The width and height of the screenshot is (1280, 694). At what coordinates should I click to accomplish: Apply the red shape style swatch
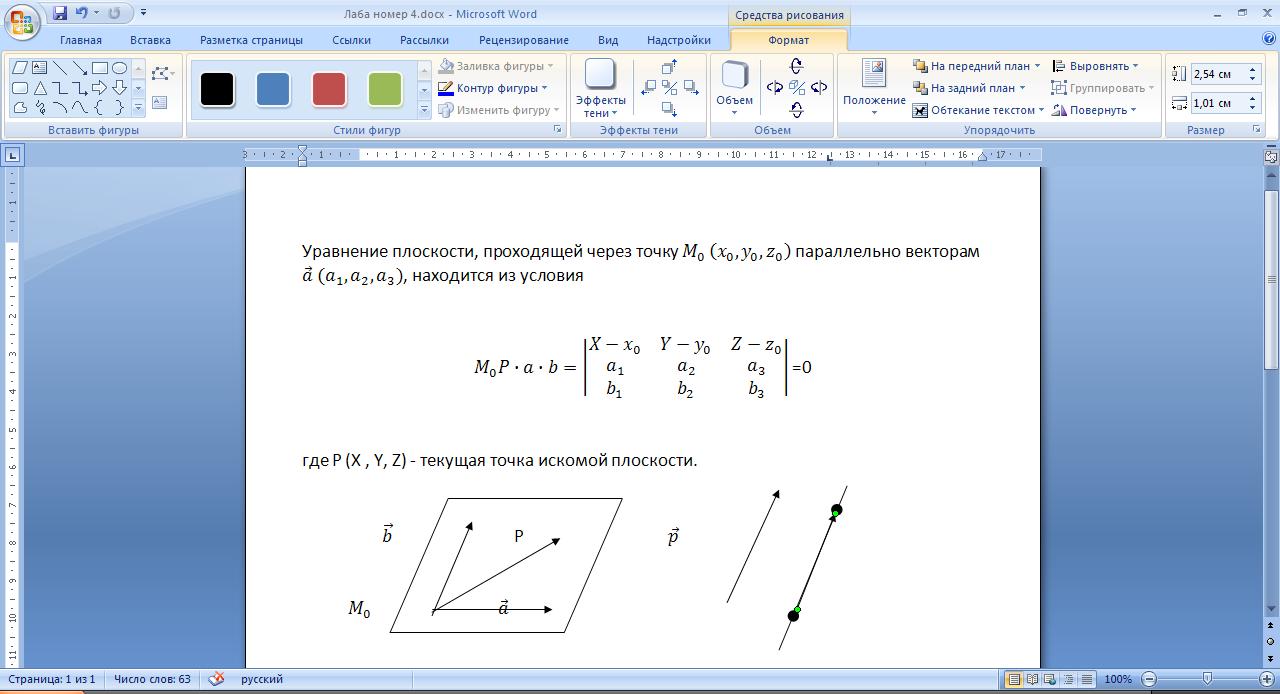tap(329, 89)
